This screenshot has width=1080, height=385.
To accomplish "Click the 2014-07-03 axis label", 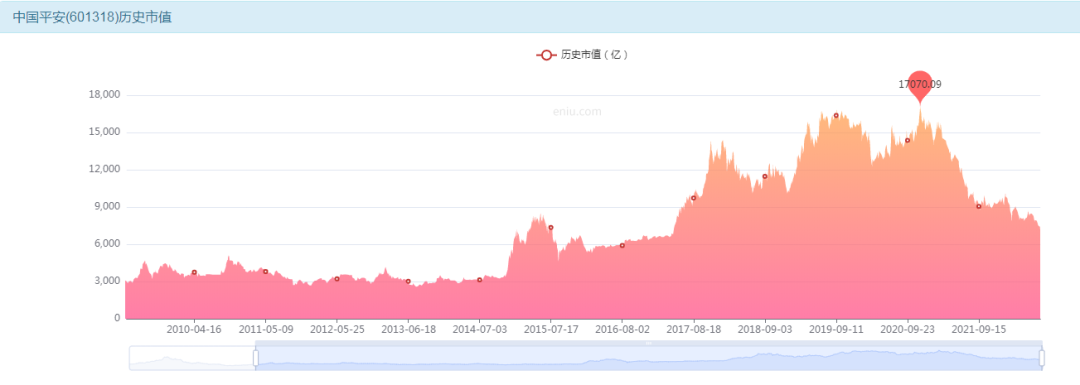I will pos(479,330).
